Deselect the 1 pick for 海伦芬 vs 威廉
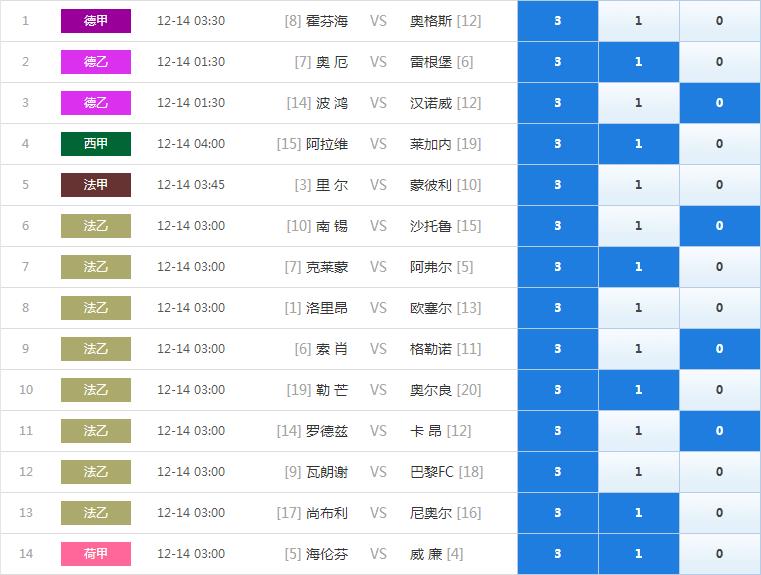 click(x=639, y=554)
